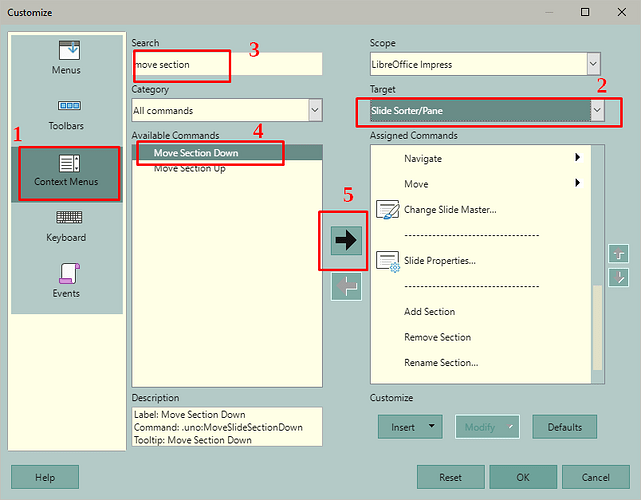Expand the Scope LibreOffice Impress dropdown
641x500 pixels.
(485, 64)
